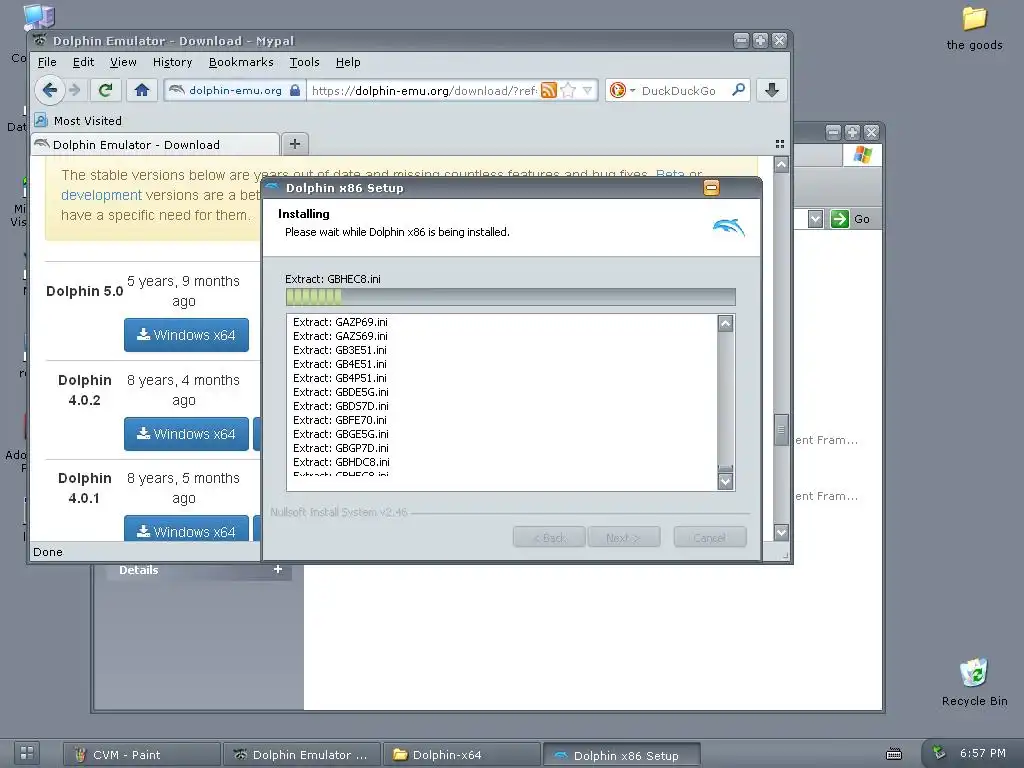Click the Back button in Dolphin Setup
This screenshot has width=1024, height=768.
tap(549, 537)
